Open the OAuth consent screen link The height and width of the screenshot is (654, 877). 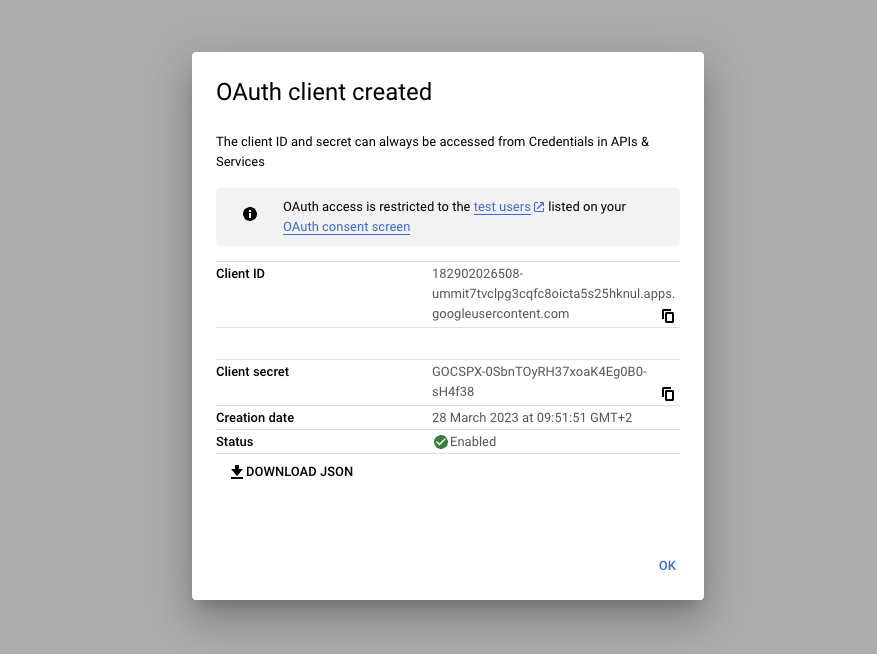(x=346, y=227)
